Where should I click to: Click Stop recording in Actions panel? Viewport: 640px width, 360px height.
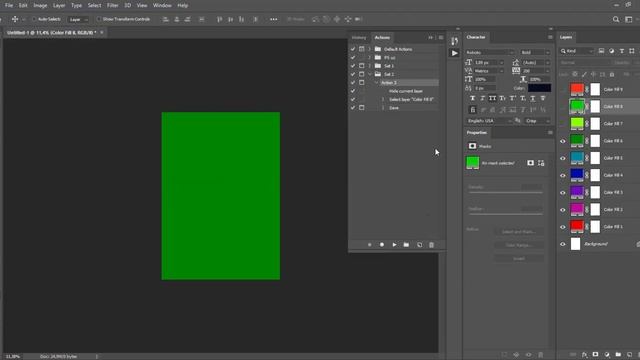369,245
